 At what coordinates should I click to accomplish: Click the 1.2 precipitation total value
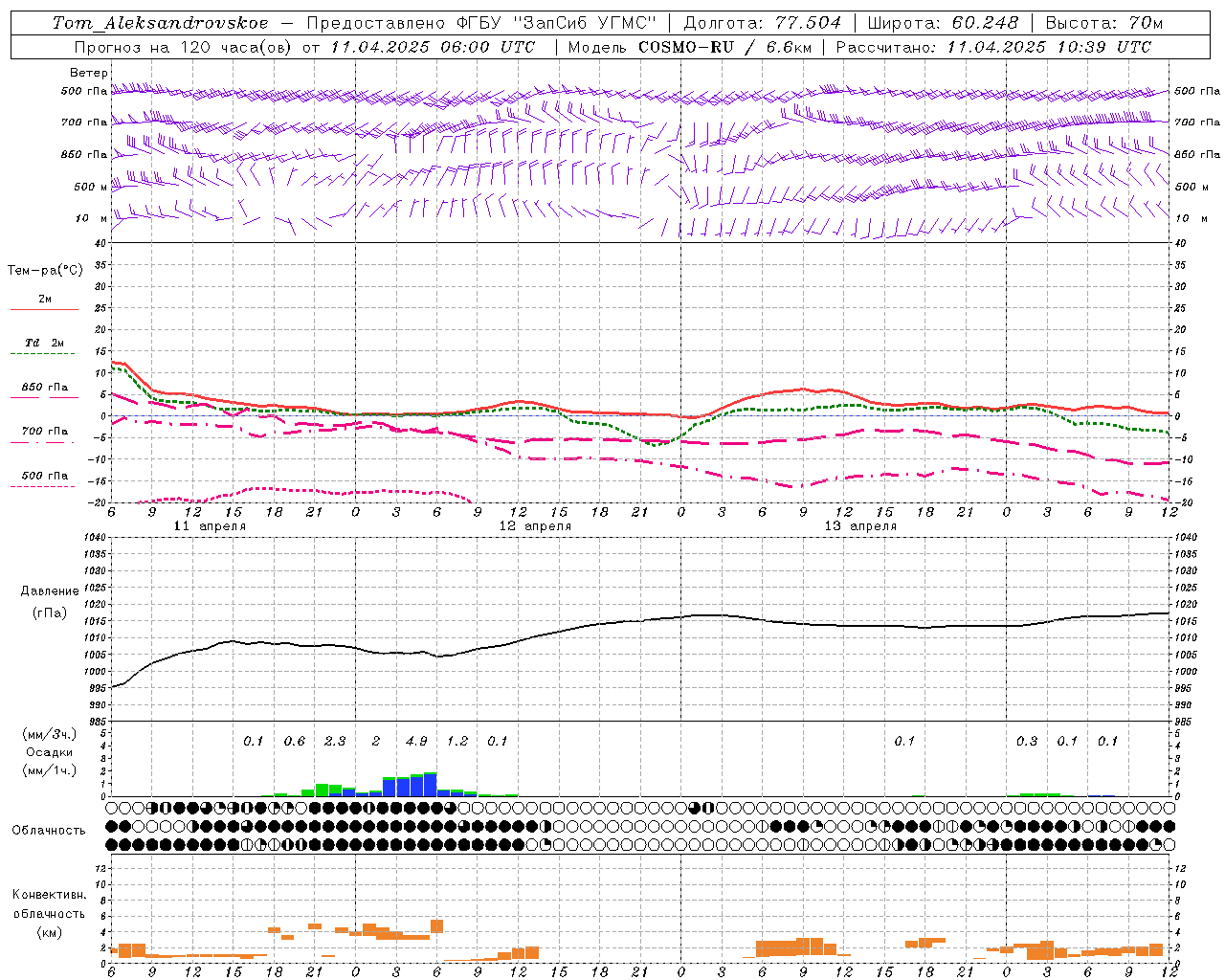point(457,742)
